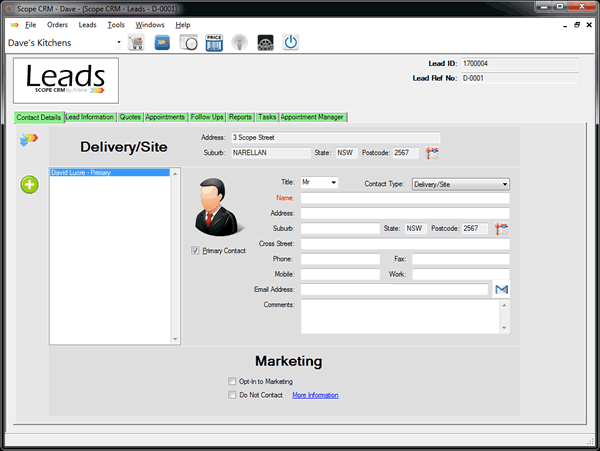
Task: Enable Opt-In to Marketing checkbox
Action: [x=232, y=381]
